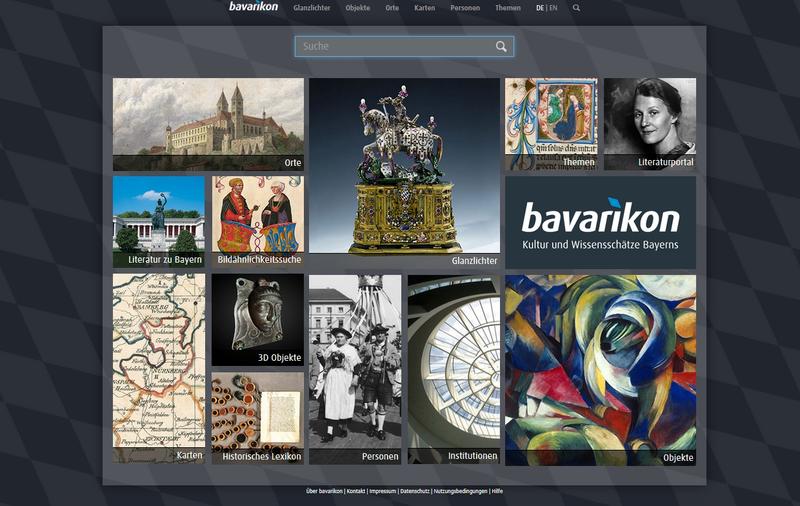Open the Objekte tile with abstract painting
The image size is (800, 506).
pyautogui.click(x=601, y=370)
